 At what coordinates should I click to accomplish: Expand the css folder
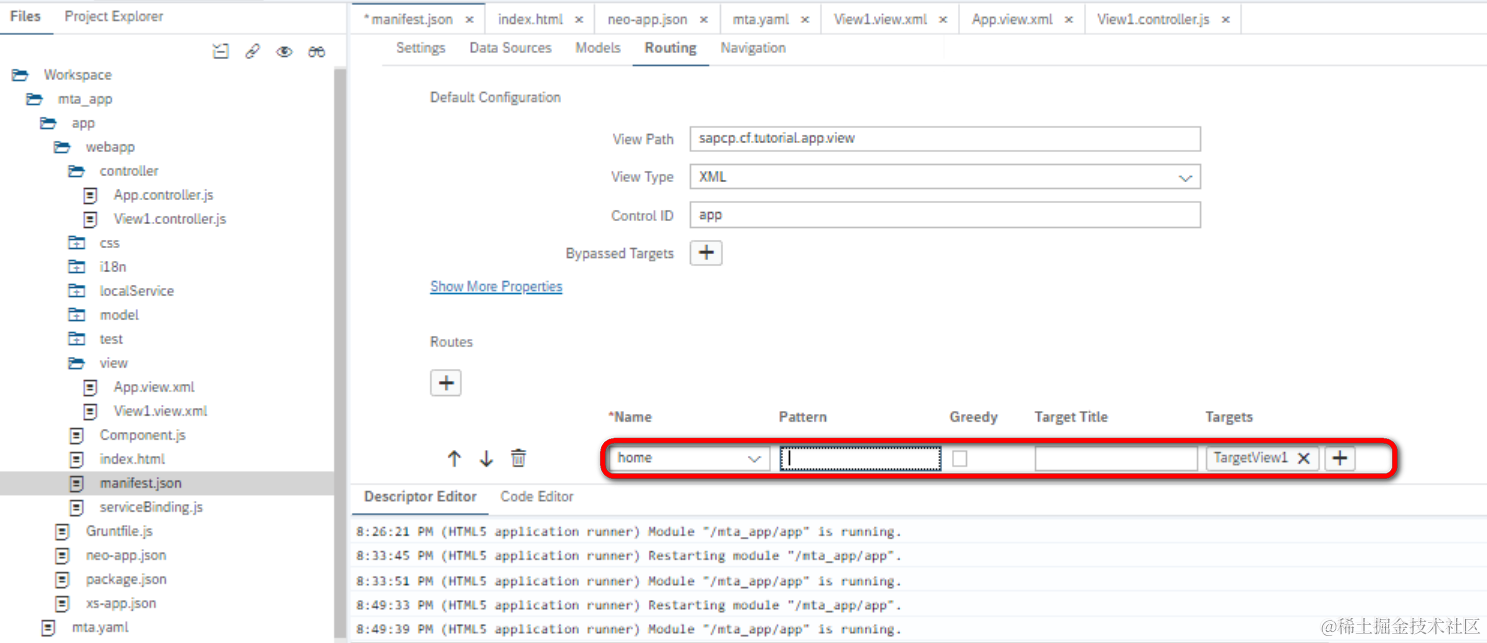point(76,243)
